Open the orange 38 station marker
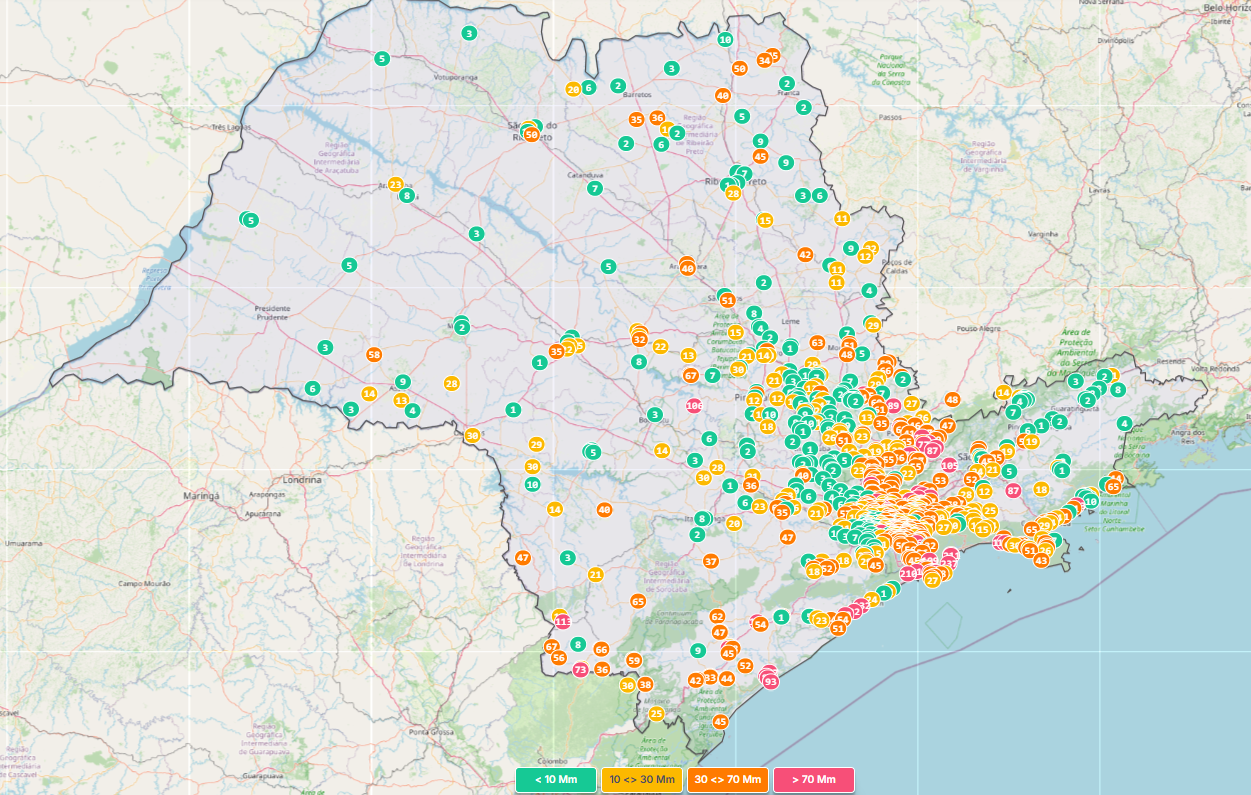Image resolution: width=1251 pixels, height=795 pixels. [x=645, y=685]
